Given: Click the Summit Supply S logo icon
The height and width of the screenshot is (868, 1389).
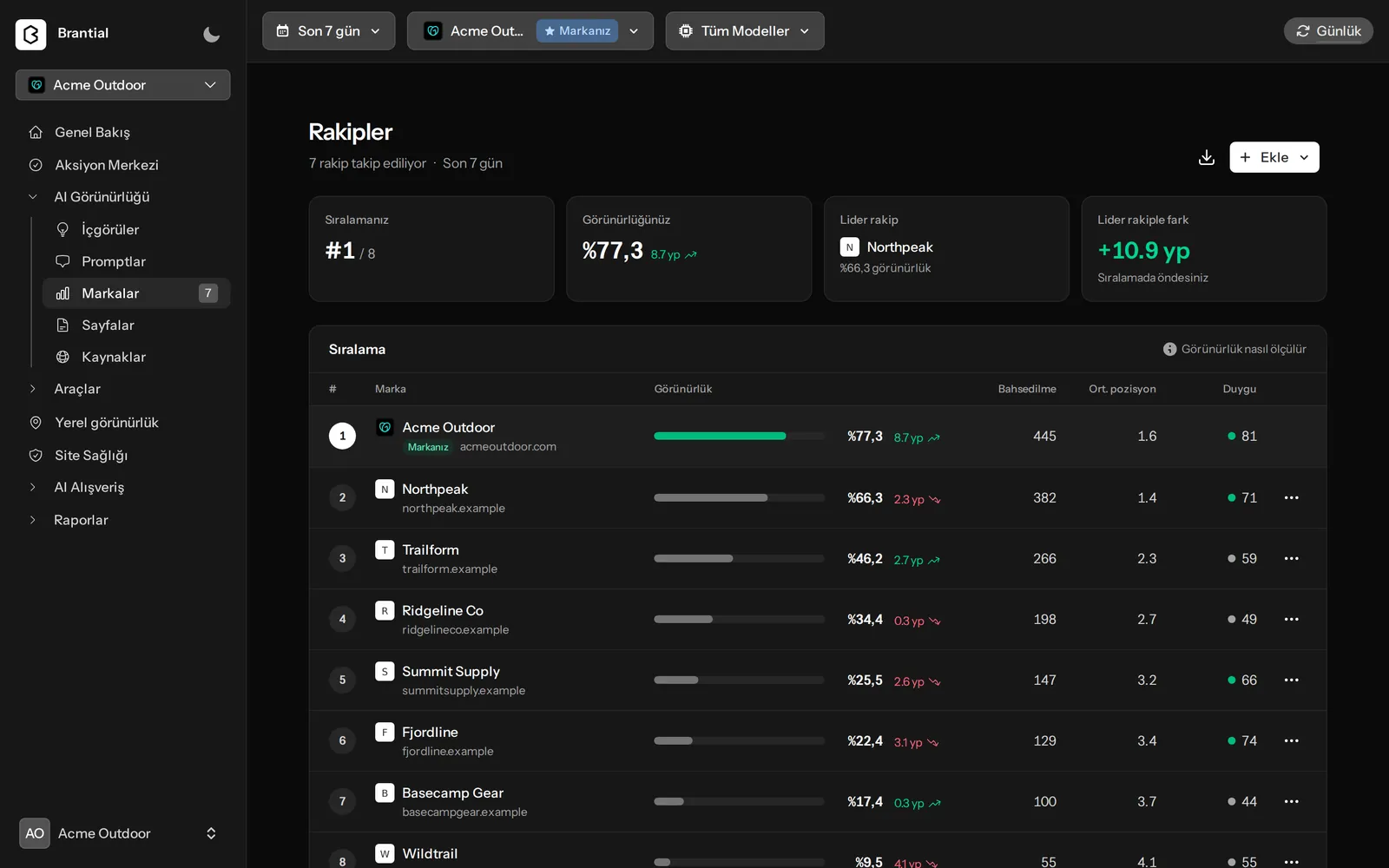Looking at the screenshot, I should pos(385,671).
